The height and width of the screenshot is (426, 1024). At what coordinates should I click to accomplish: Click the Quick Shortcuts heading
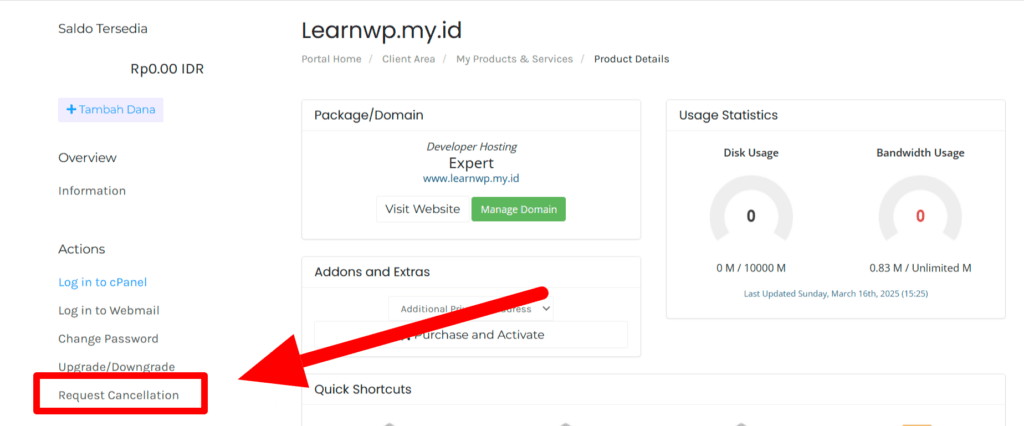pyautogui.click(x=363, y=389)
